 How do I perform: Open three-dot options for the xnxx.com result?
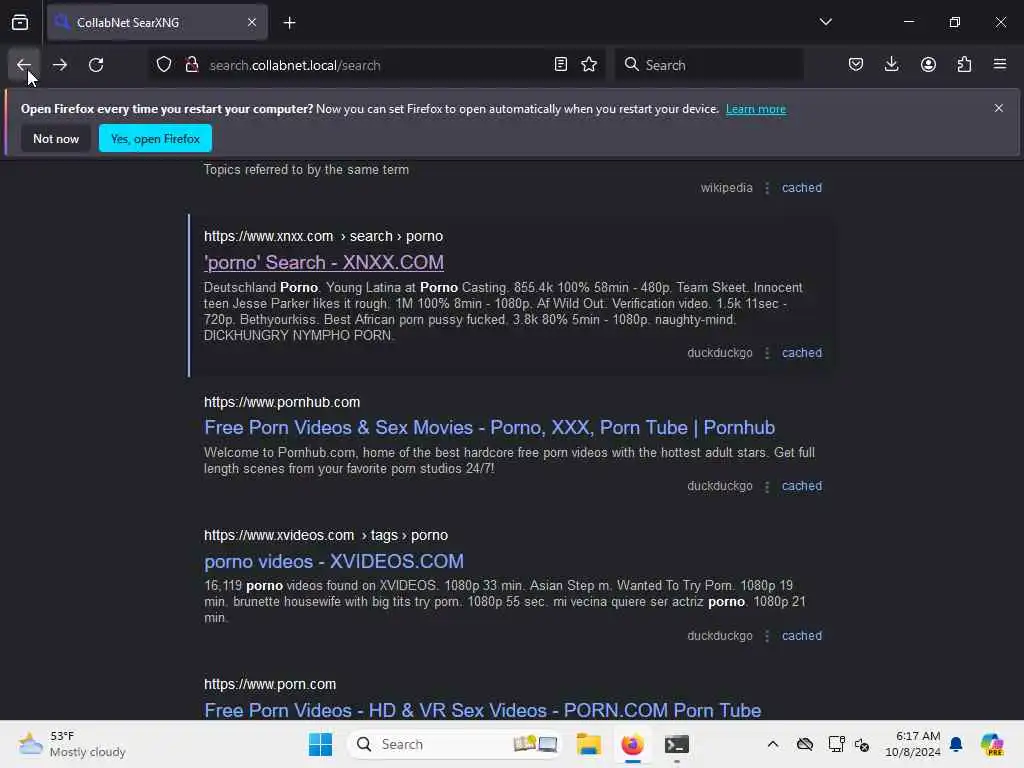[767, 353]
